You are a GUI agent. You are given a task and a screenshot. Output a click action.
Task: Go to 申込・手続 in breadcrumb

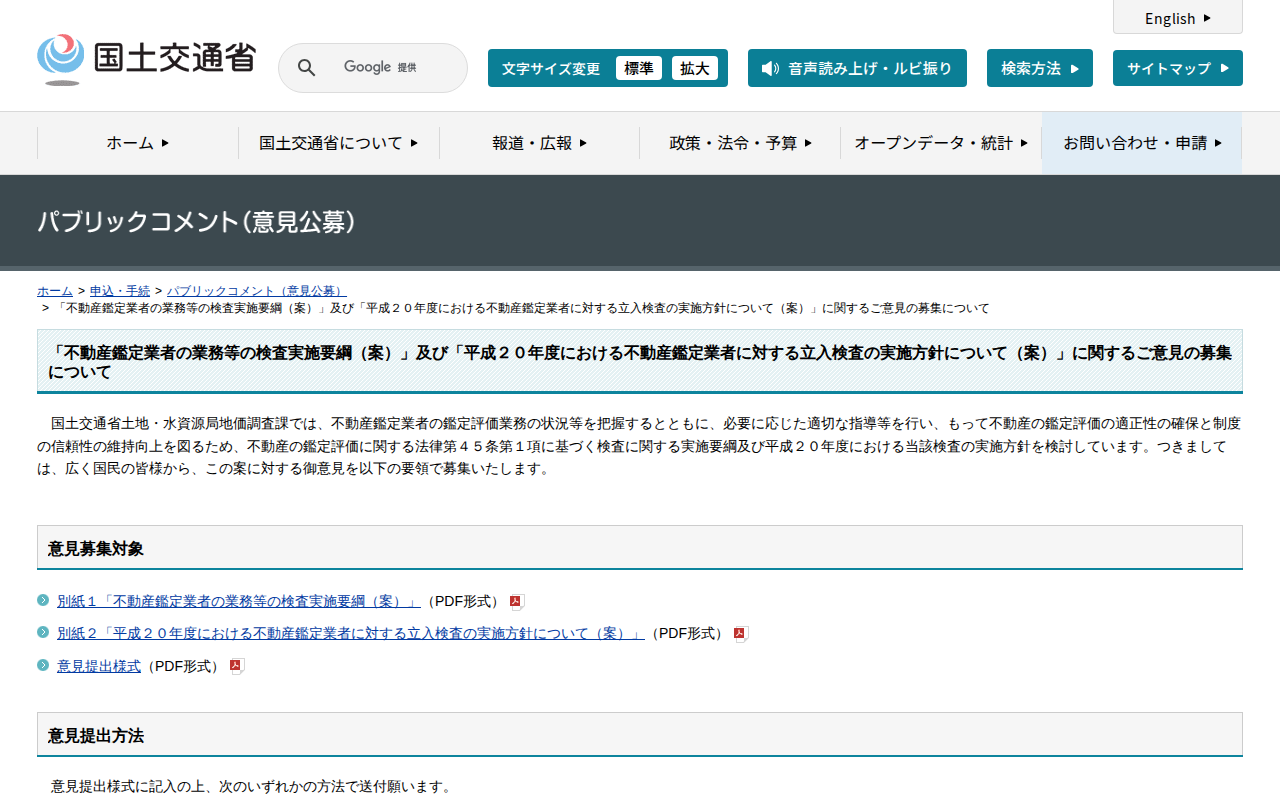pyautogui.click(x=120, y=291)
